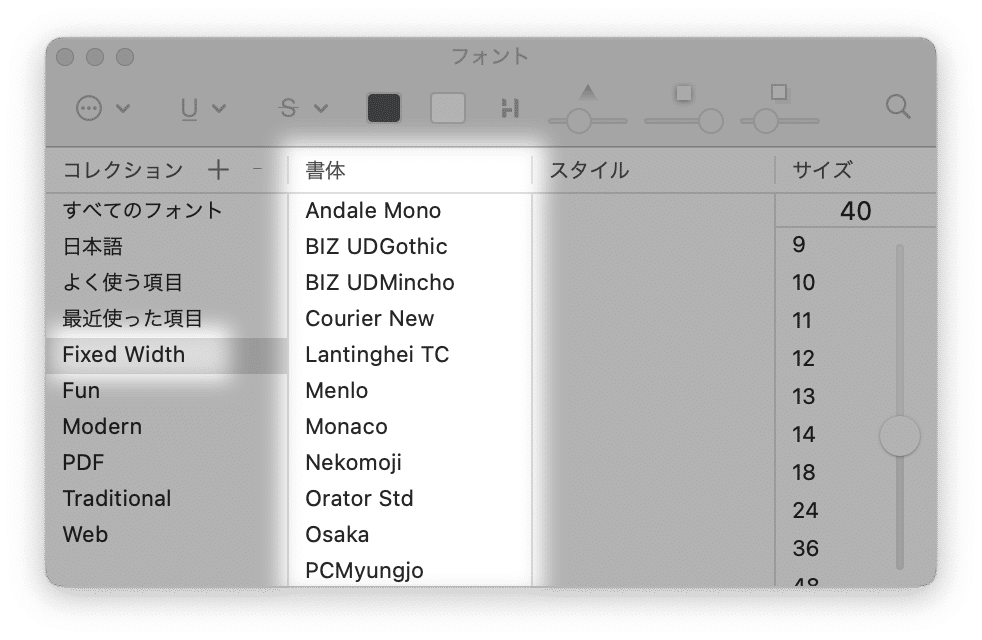Choose the BIZ UDGothic font family
The width and height of the screenshot is (982, 640).
410,247
